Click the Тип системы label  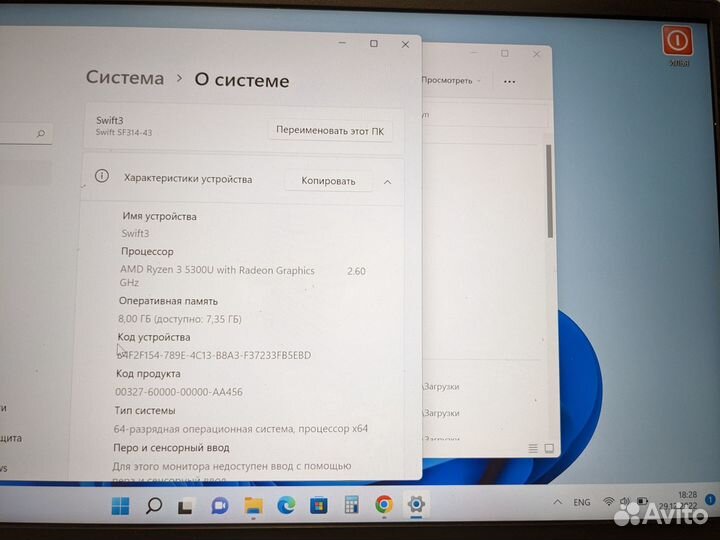pos(145,411)
